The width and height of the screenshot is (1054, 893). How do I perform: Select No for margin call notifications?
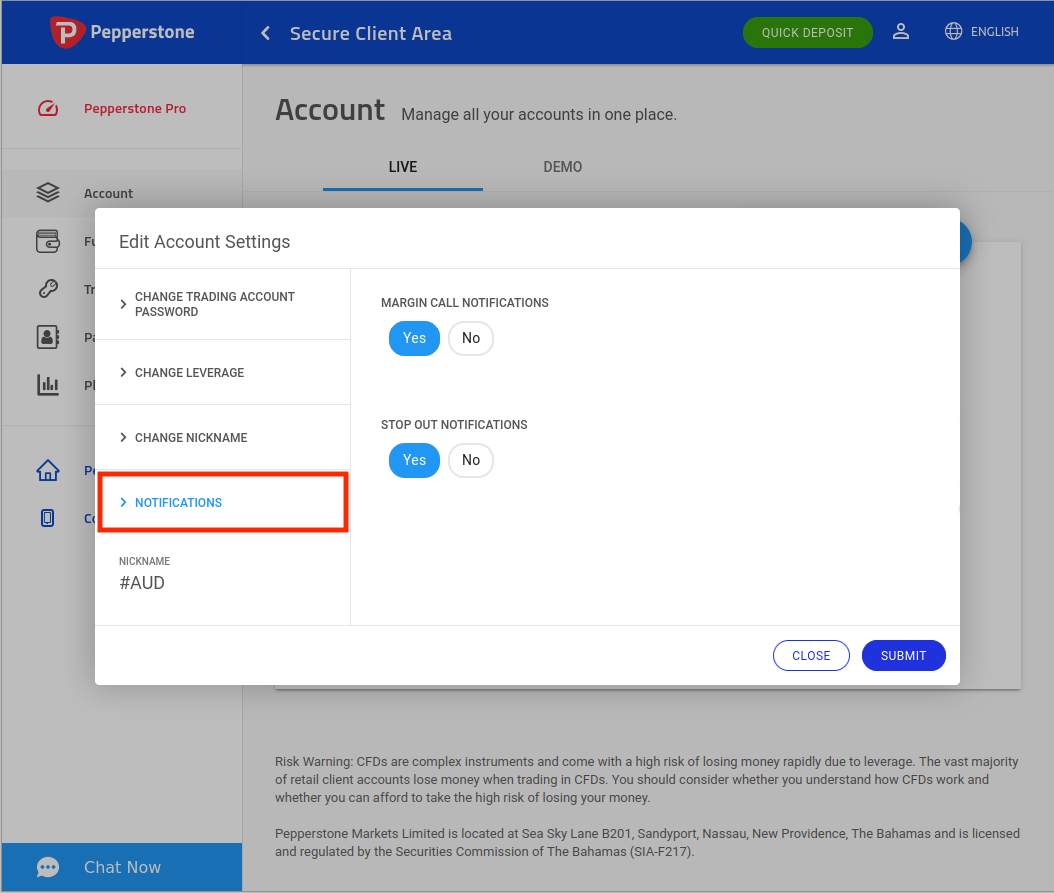pos(471,338)
